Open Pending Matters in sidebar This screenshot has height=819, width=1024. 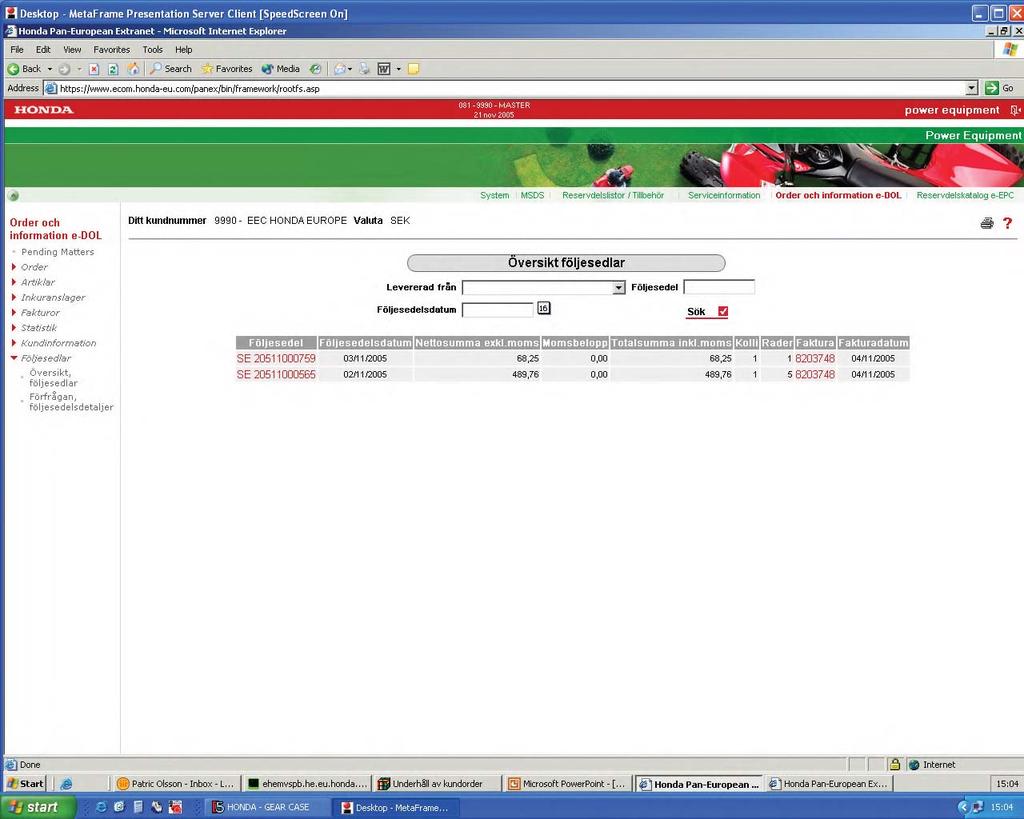pos(57,251)
